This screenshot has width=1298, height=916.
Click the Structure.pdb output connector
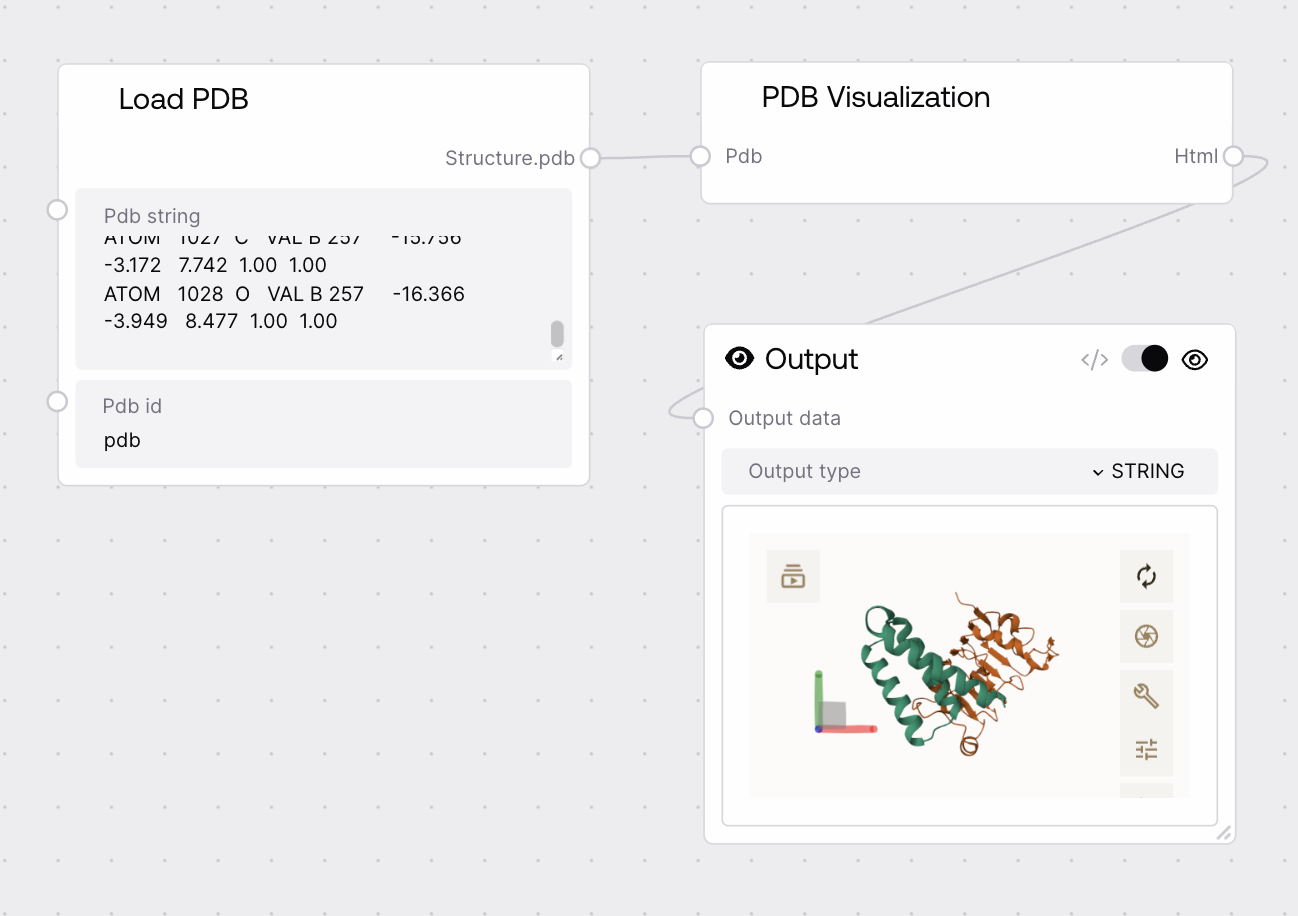click(x=590, y=157)
